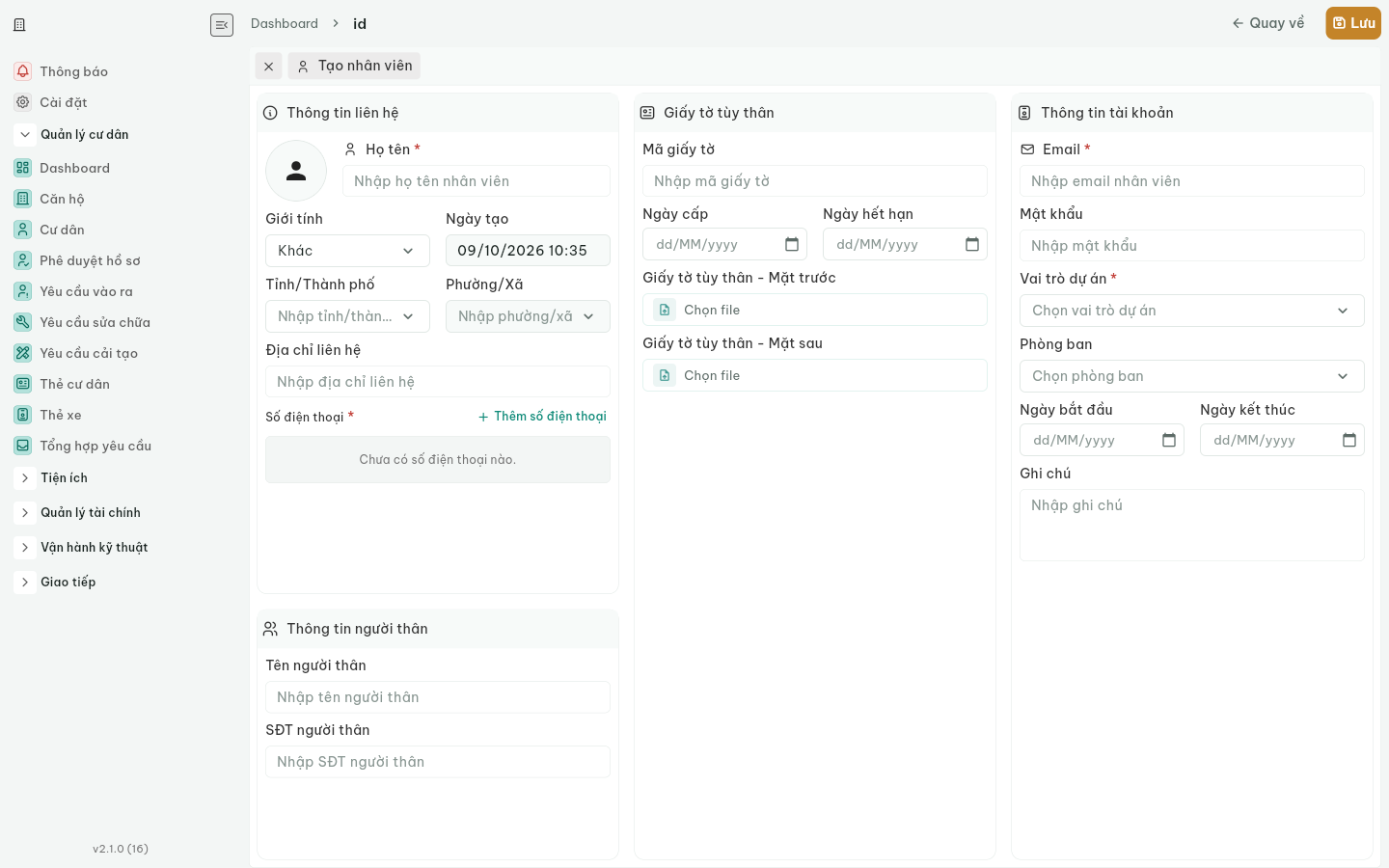
Task: Expand the Tiện ích sidebar group
Action: [x=64, y=477]
